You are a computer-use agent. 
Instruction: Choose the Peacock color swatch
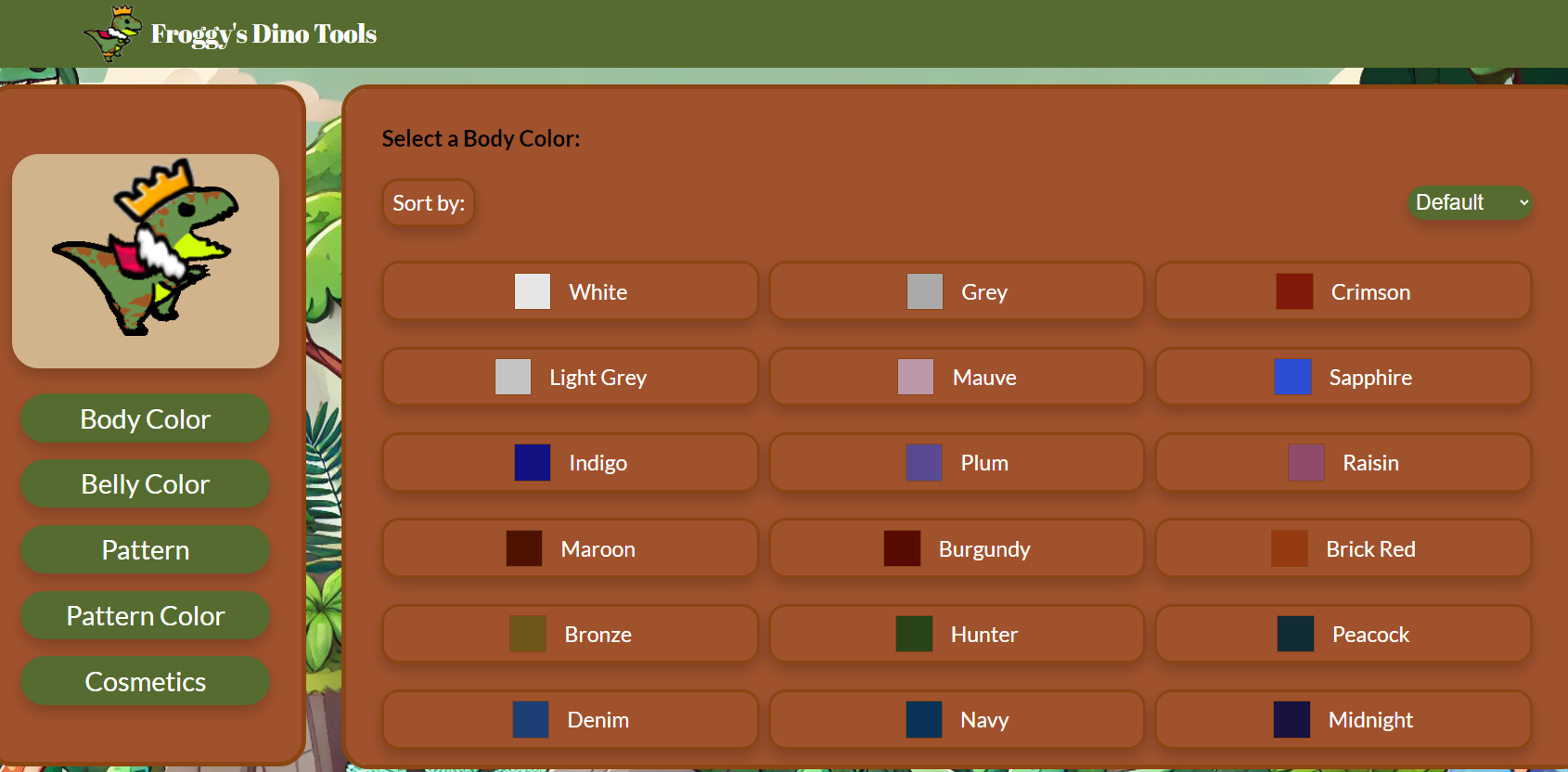pyautogui.click(x=1295, y=635)
